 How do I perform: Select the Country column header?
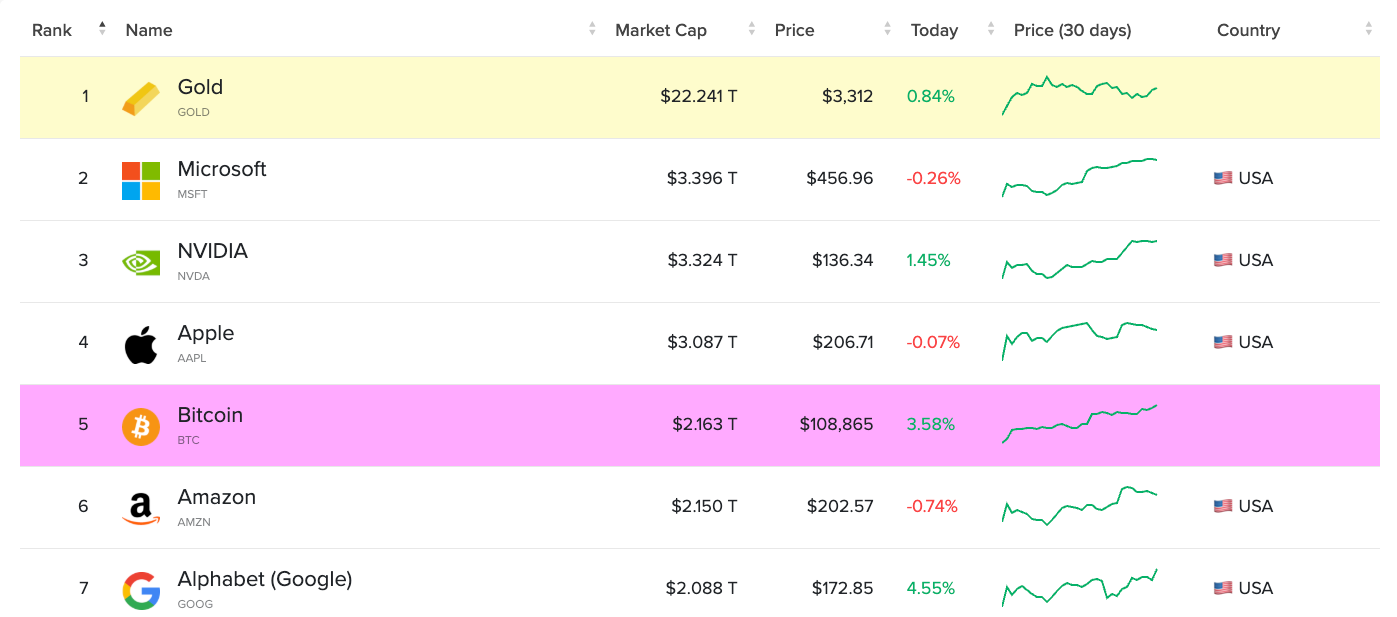tap(1248, 29)
